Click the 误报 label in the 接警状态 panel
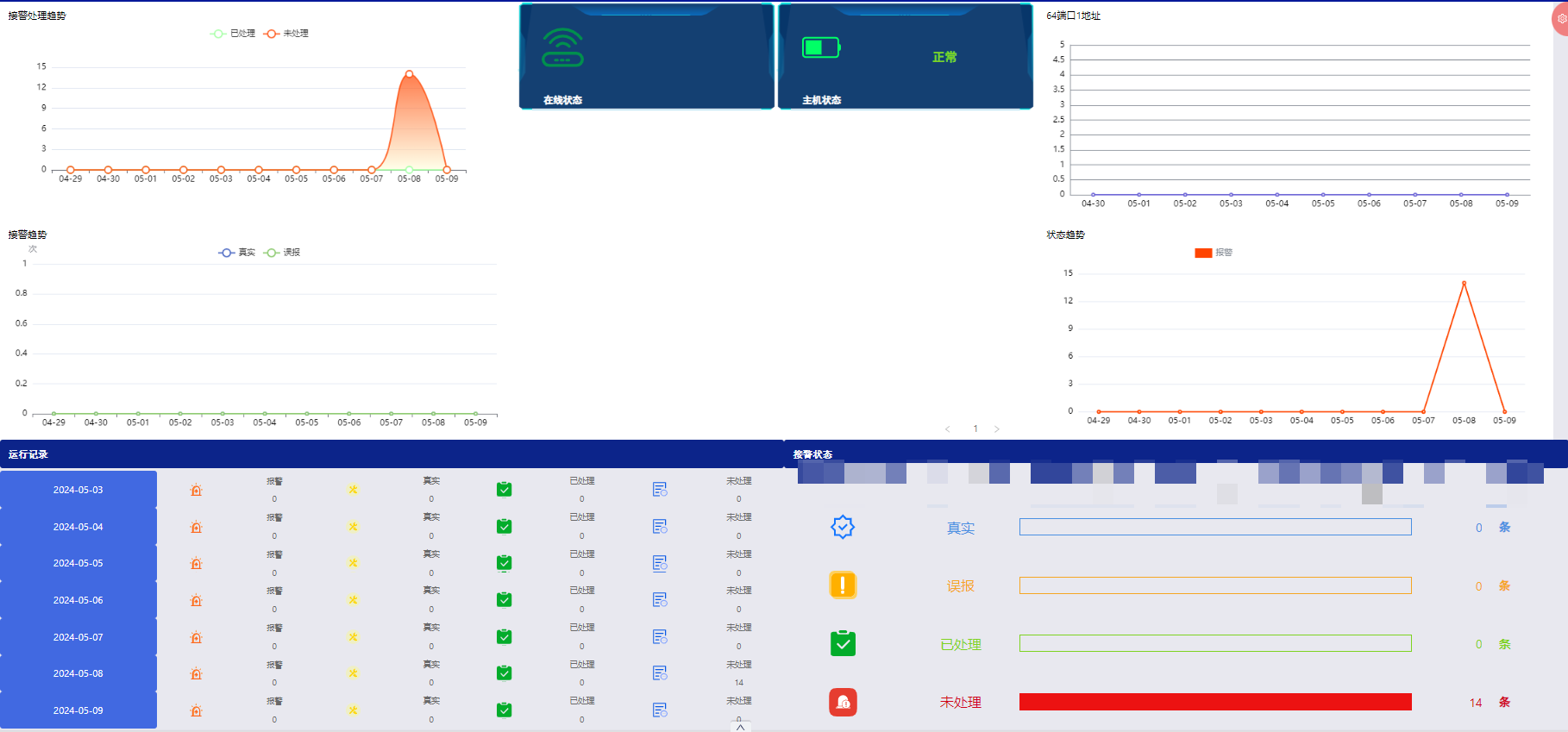This screenshot has width=1568, height=732. pos(961,586)
